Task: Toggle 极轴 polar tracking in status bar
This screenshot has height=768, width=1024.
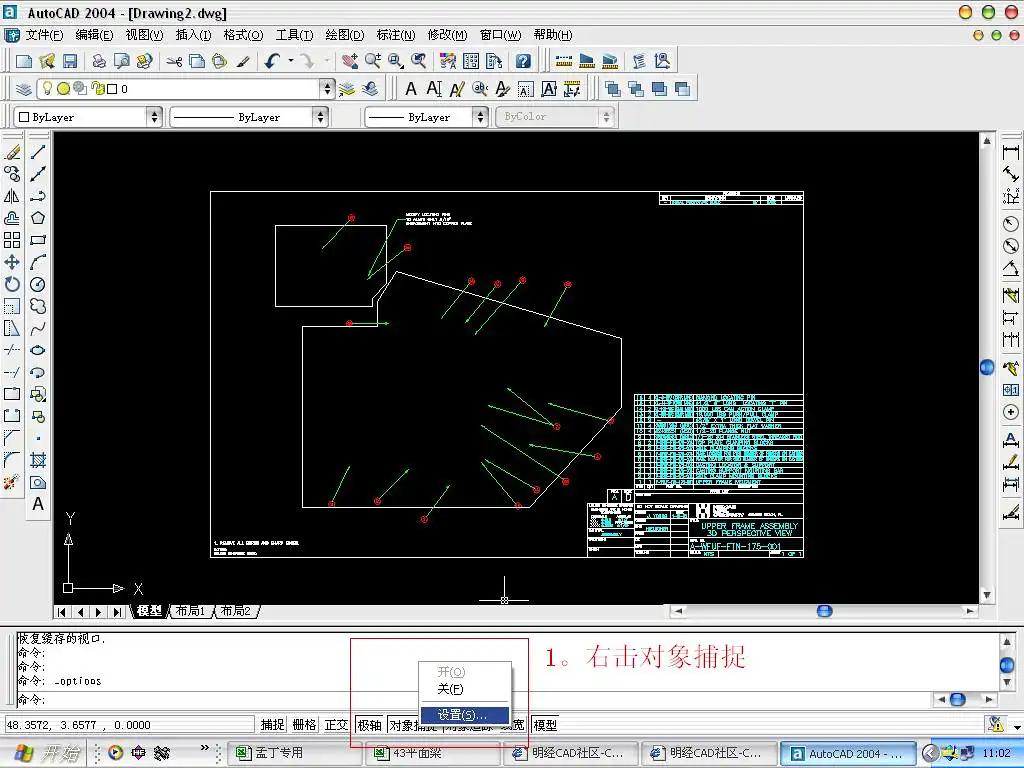Action: [370, 725]
